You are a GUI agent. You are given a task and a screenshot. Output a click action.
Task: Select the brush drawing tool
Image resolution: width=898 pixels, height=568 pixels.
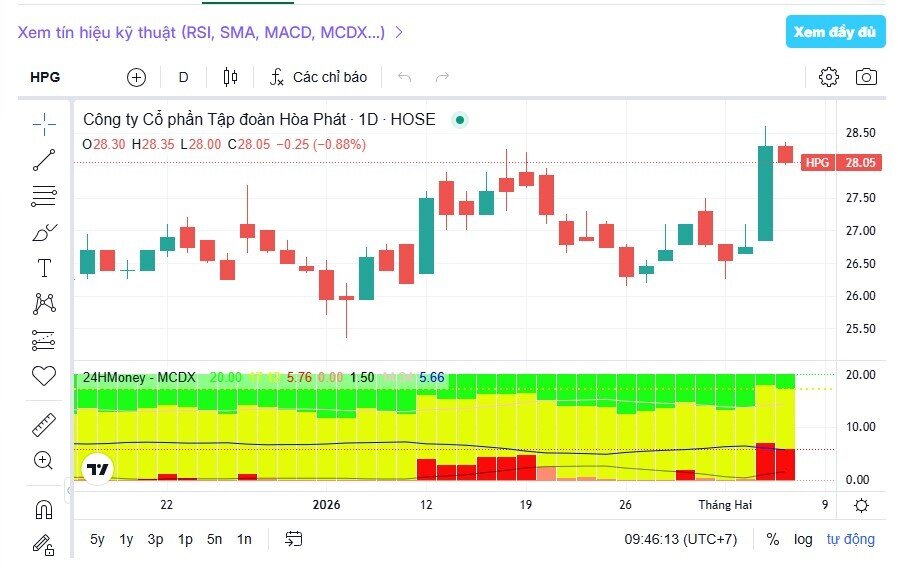(x=44, y=232)
